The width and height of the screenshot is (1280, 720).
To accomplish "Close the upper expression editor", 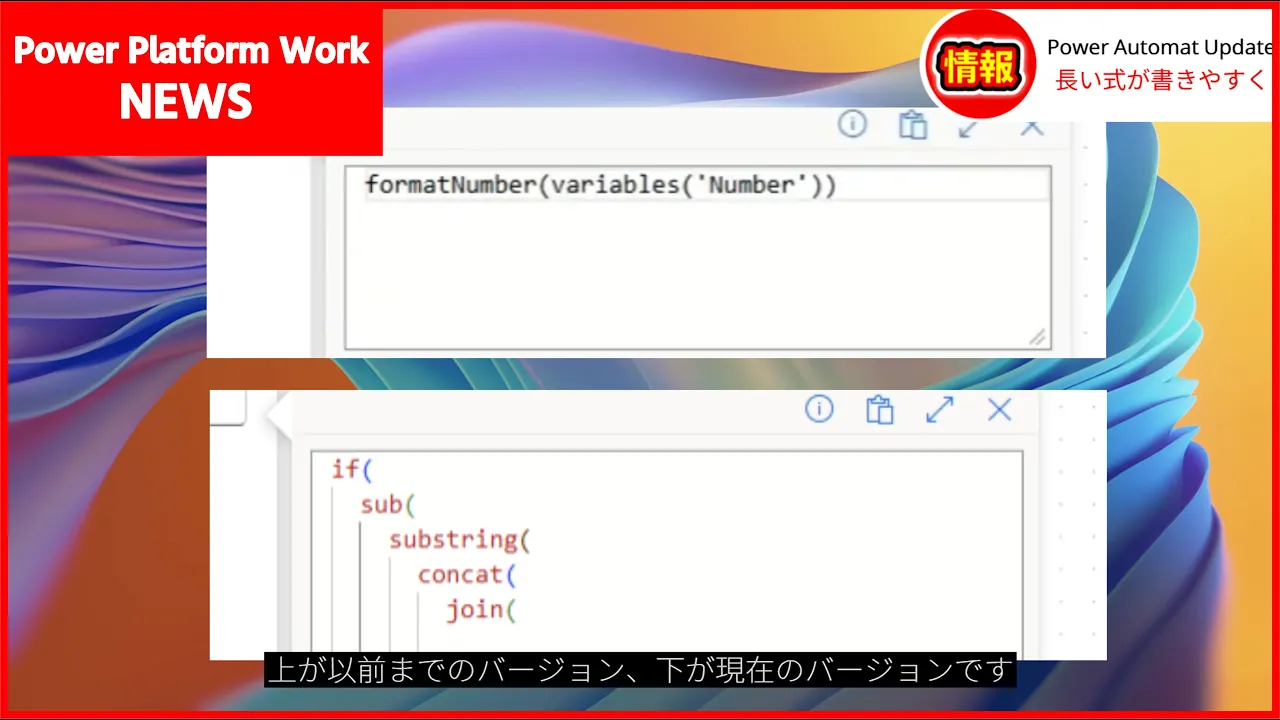I will (x=1031, y=127).
